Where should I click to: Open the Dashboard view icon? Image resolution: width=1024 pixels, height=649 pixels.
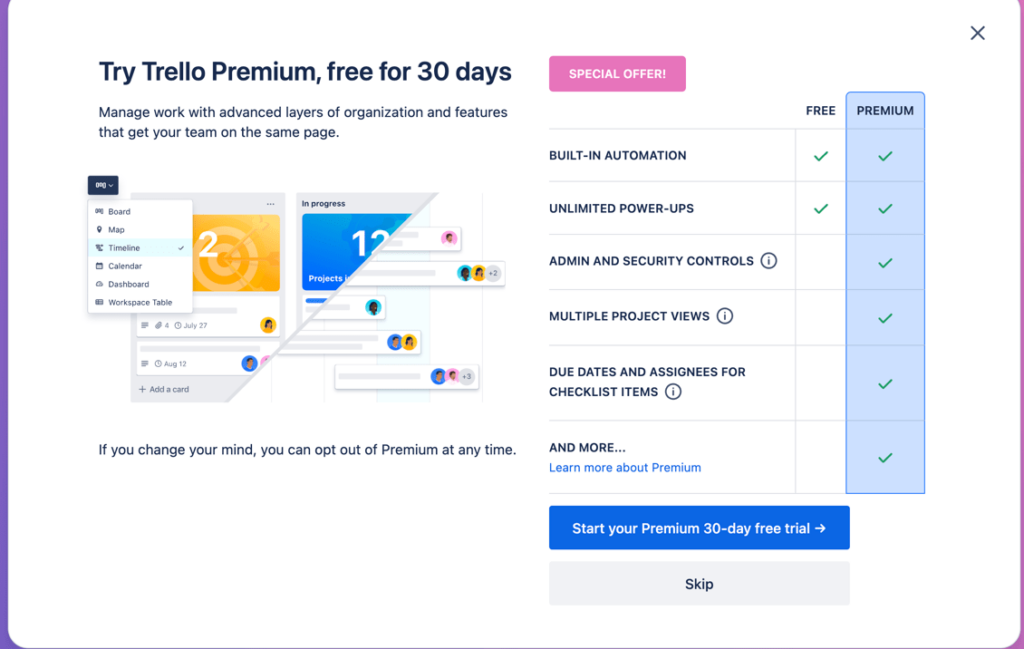(x=99, y=284)
